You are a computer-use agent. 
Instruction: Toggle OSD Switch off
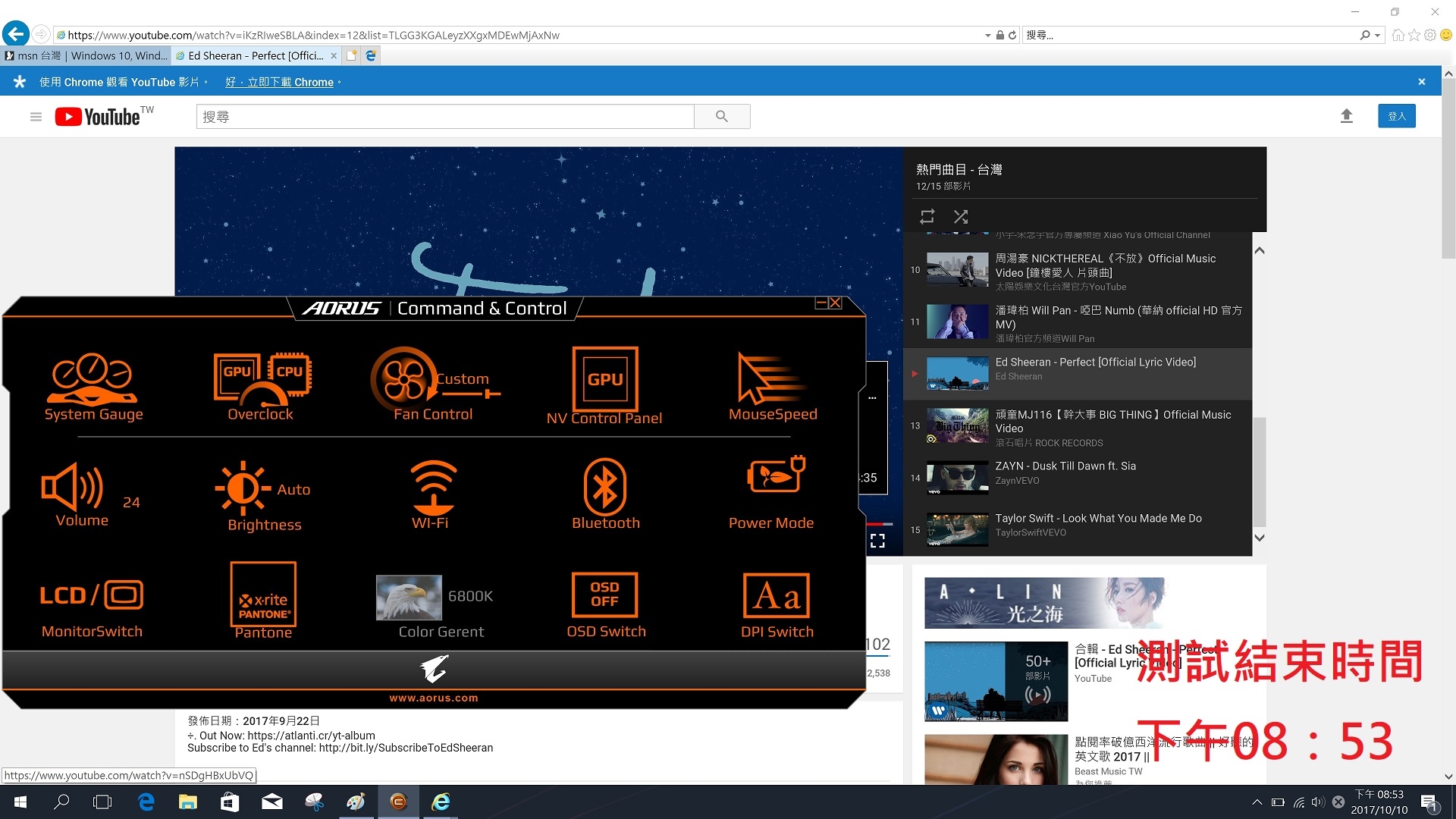[x=604, y=594]
